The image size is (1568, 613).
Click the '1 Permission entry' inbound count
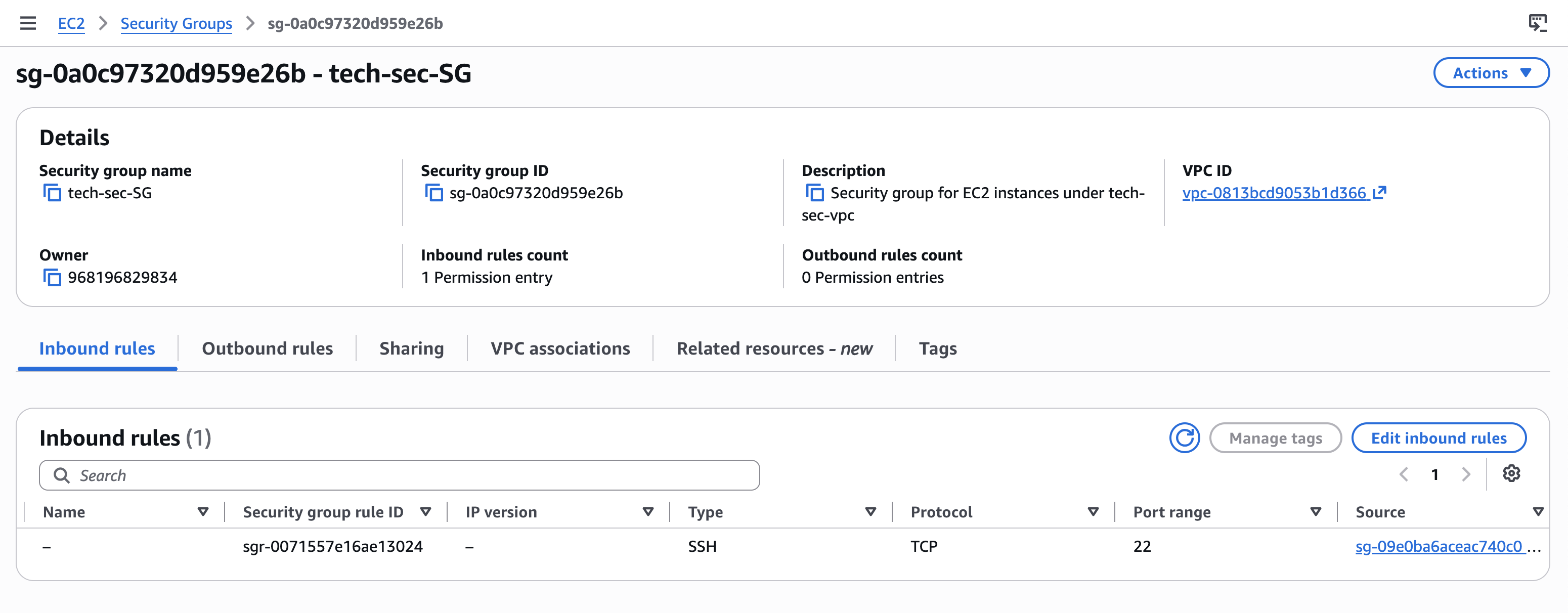[487, 278]
